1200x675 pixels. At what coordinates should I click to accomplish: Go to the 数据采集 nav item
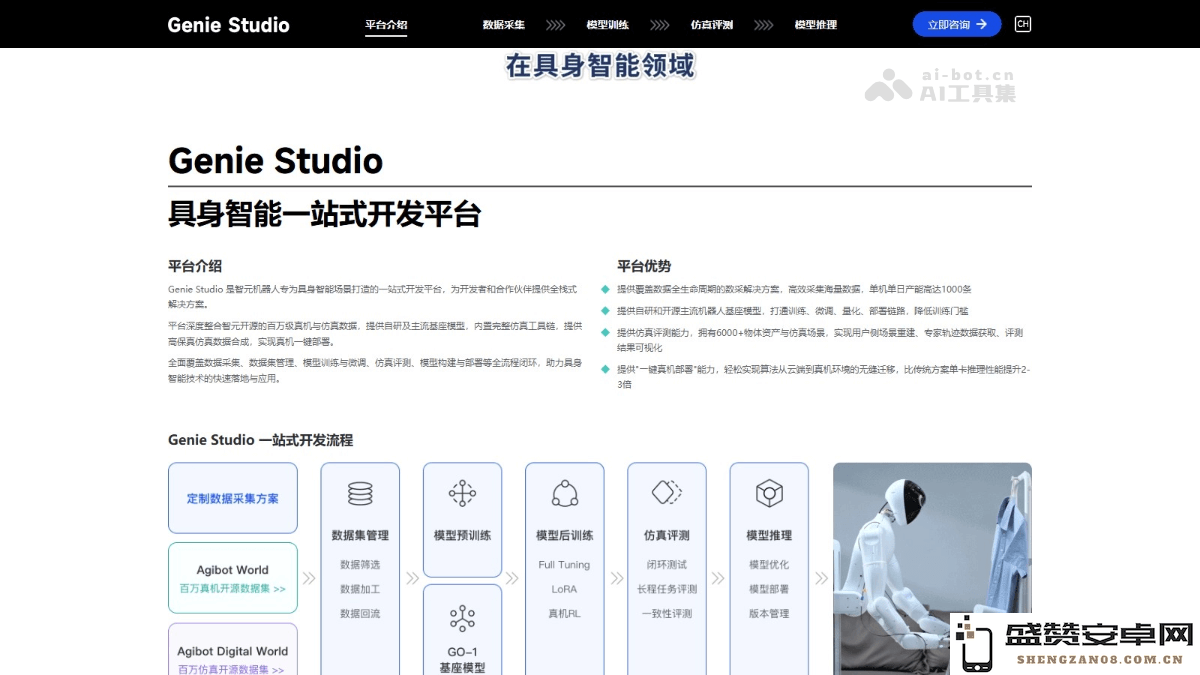503,25
